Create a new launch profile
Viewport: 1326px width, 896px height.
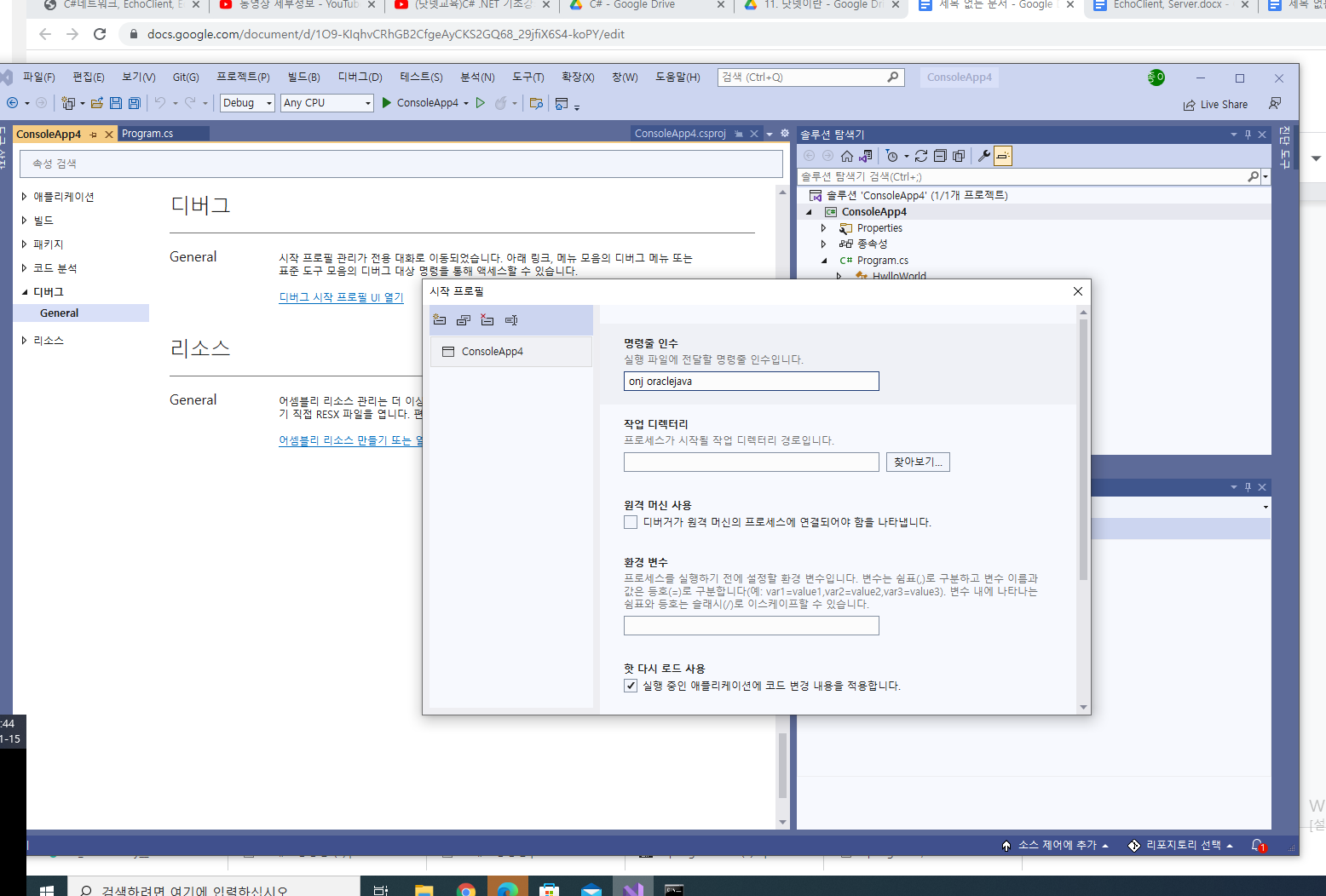[440, 320]
